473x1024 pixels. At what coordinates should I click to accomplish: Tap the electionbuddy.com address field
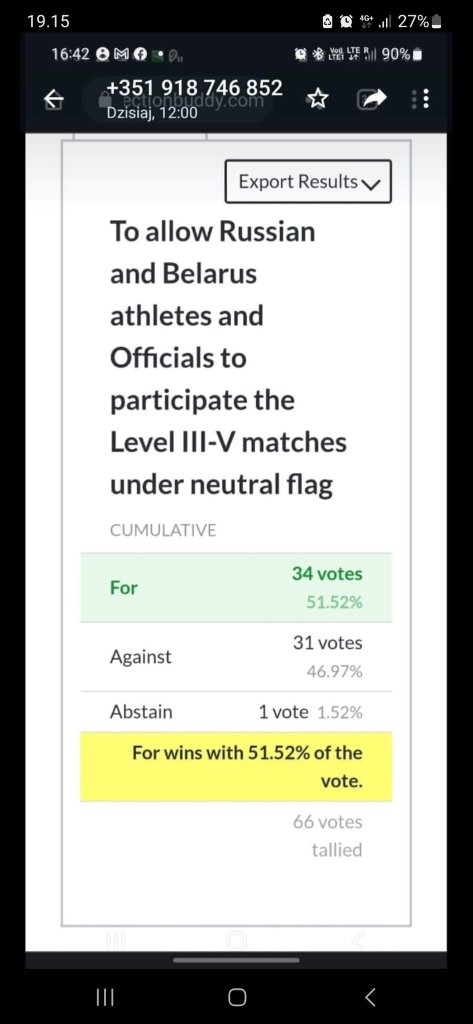(178, 101)
